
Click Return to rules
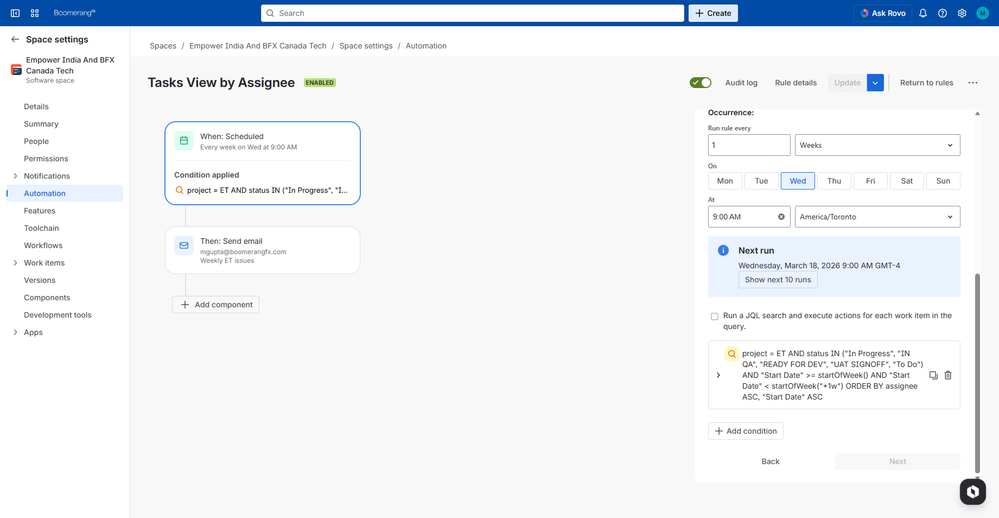(926, 83)
